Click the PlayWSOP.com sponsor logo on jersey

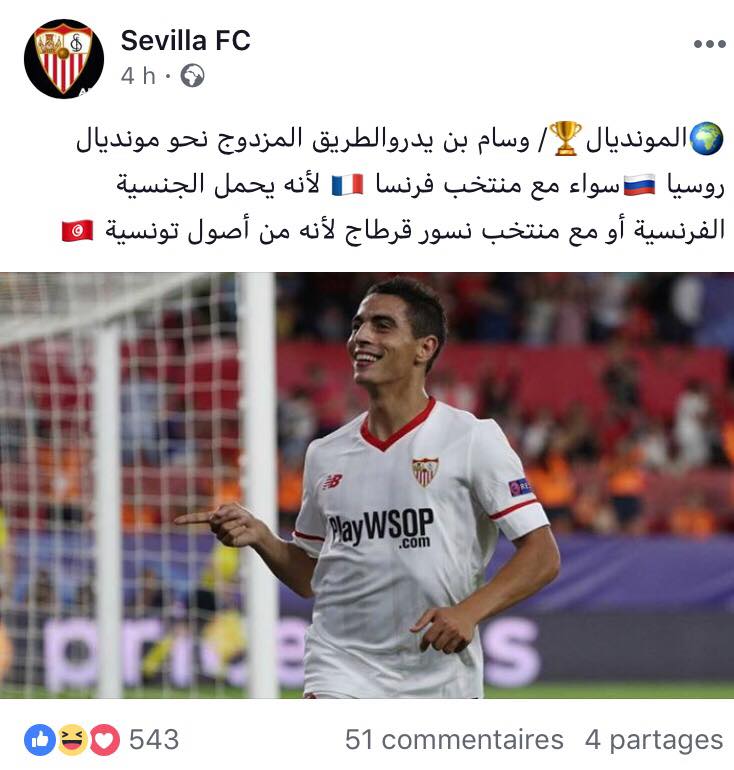pos(381,528)
